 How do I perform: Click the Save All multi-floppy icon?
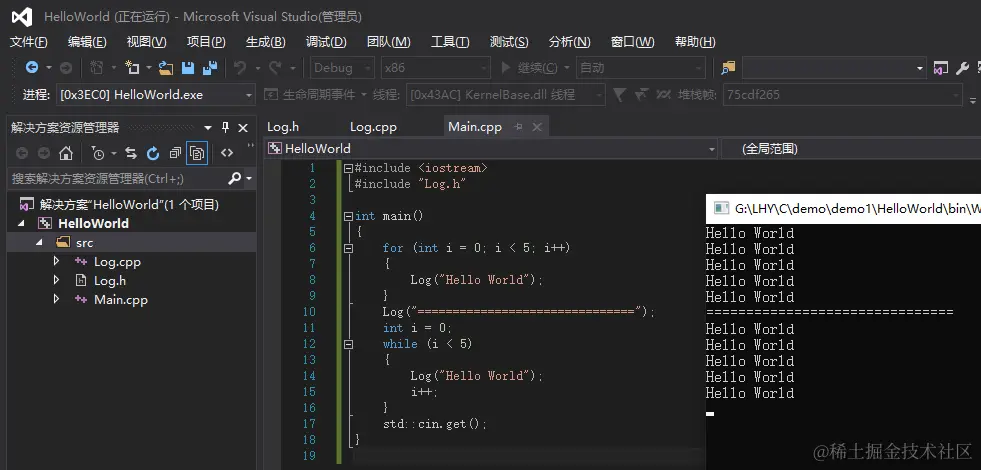[x=210, y=68]
